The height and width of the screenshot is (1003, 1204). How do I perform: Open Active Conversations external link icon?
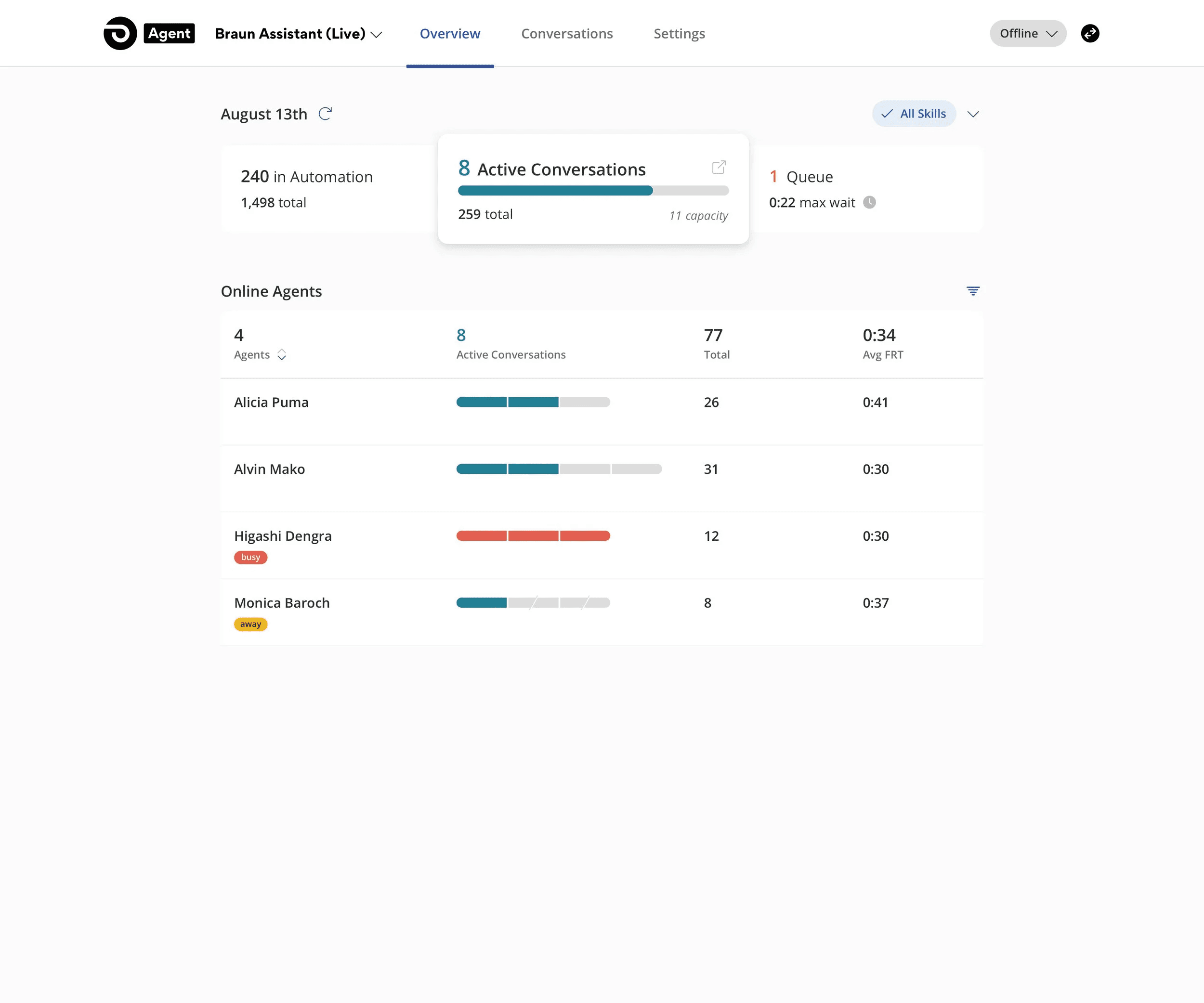pos(719,168)
